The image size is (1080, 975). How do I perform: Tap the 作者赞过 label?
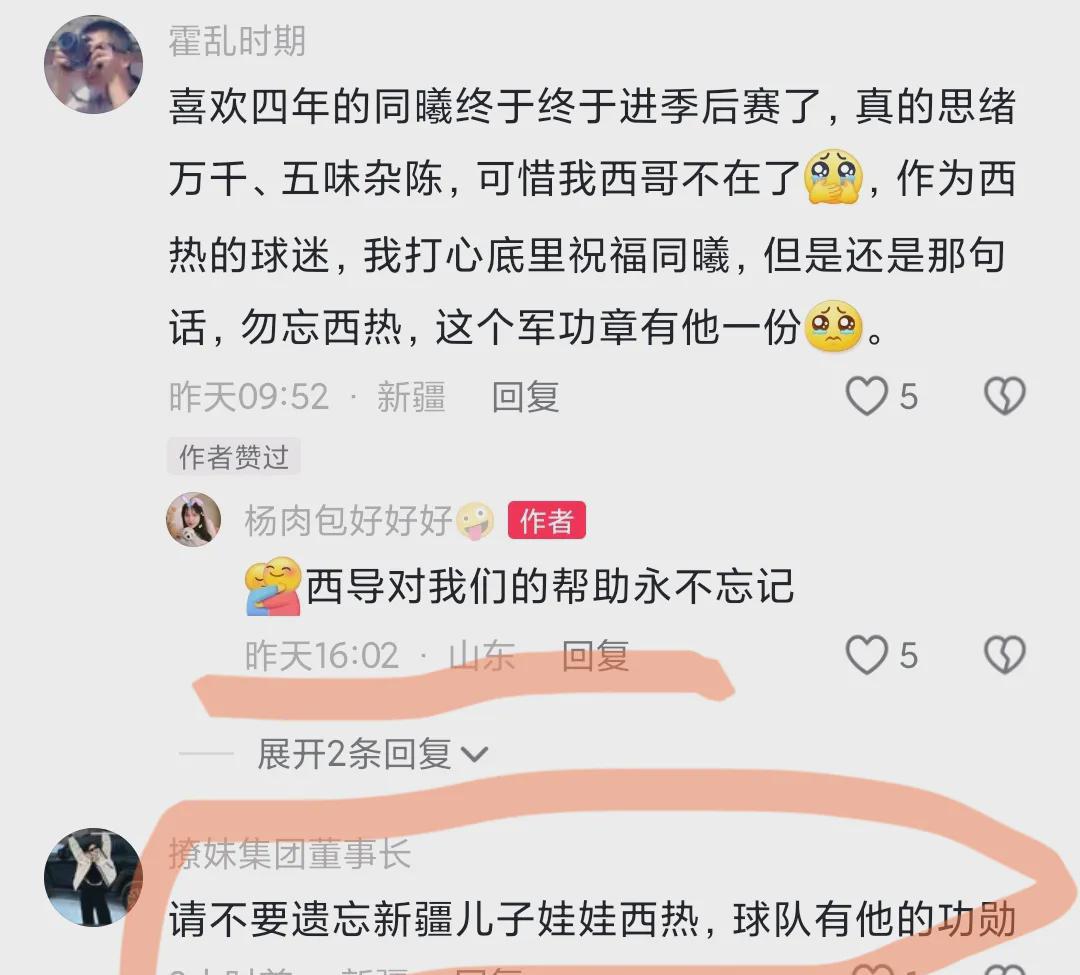point(233,457)
